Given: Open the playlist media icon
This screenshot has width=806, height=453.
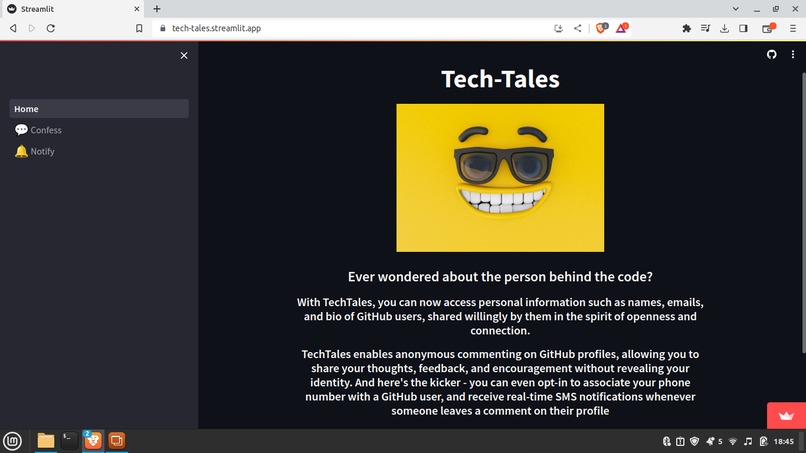Looking at the screenshot, I should click(705, 28).
